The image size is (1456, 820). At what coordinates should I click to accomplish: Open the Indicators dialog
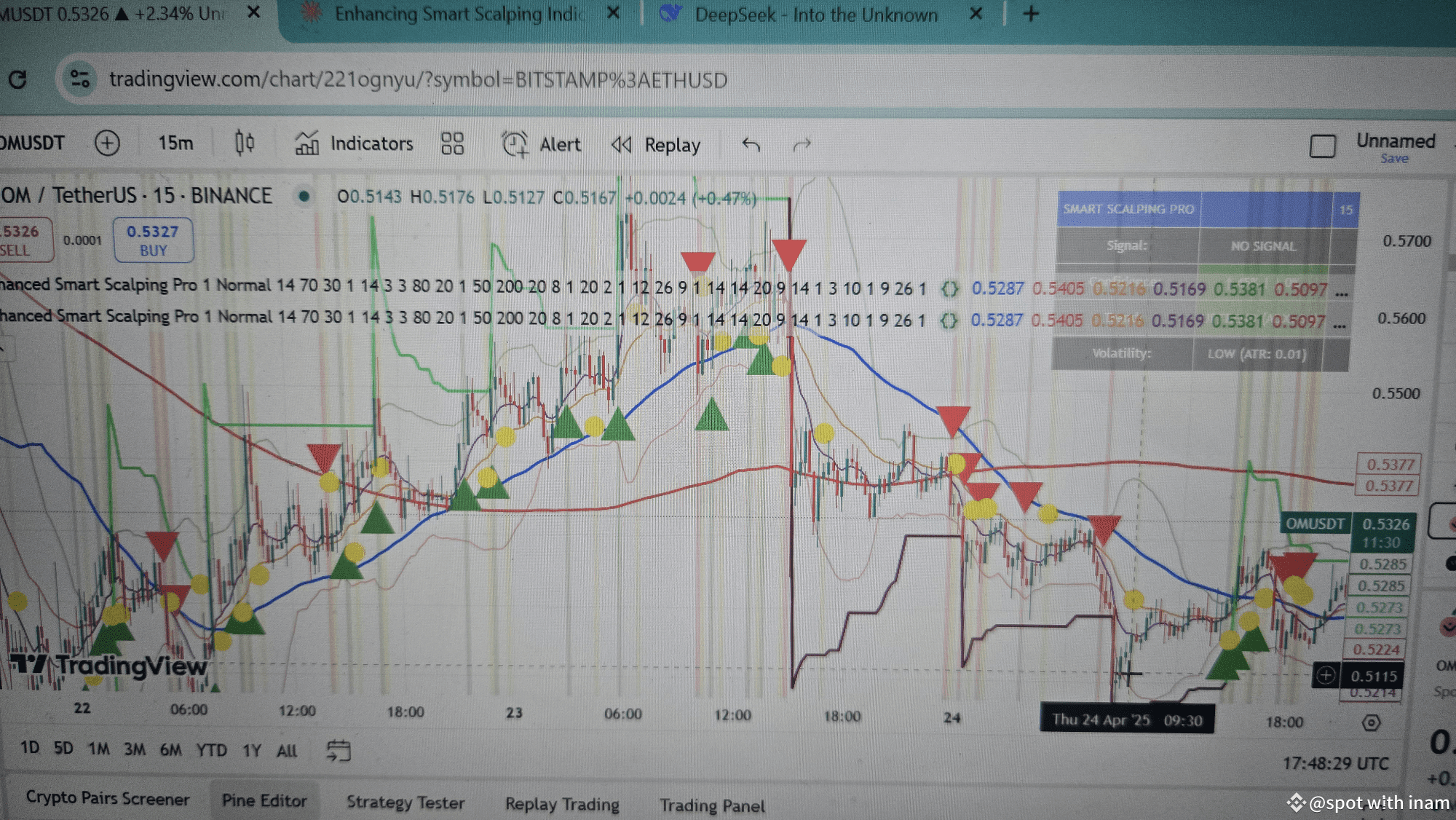(x=354, y=143)
